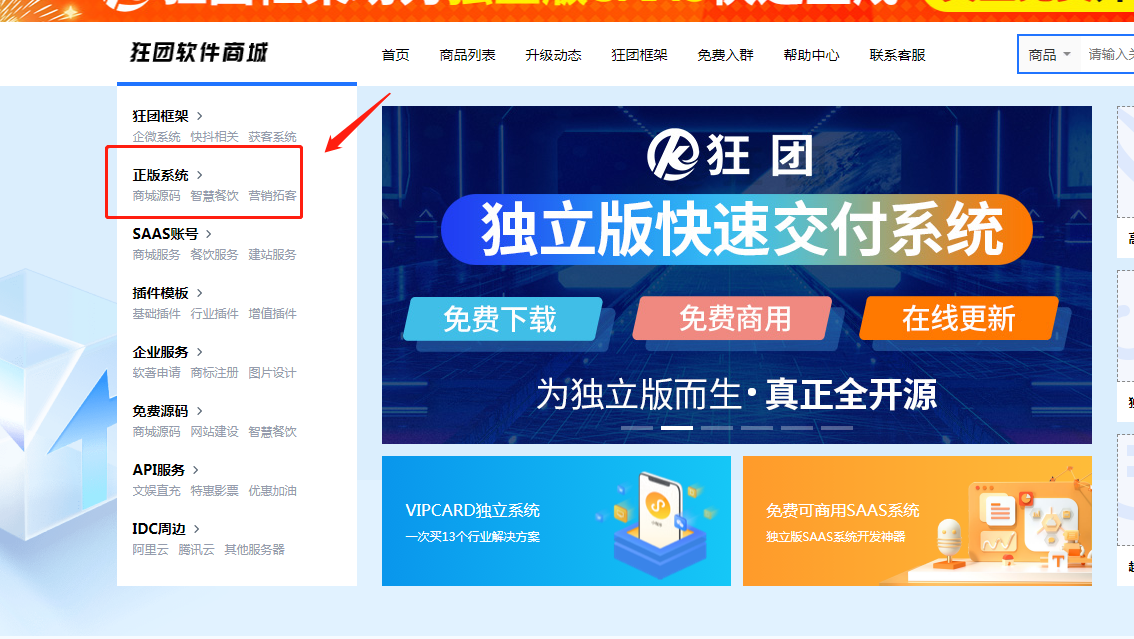Open the 首页 nav item
The height and width of the screenshot is (639, 1134).
[x=396, y=55]
